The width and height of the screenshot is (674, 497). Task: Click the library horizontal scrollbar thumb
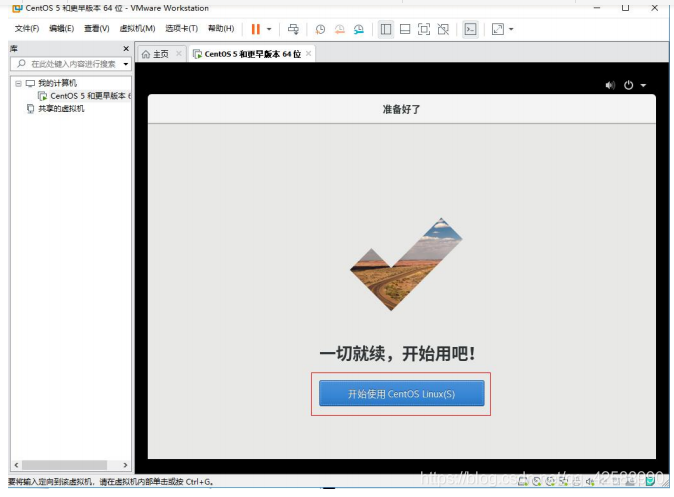tap(64, 465)
